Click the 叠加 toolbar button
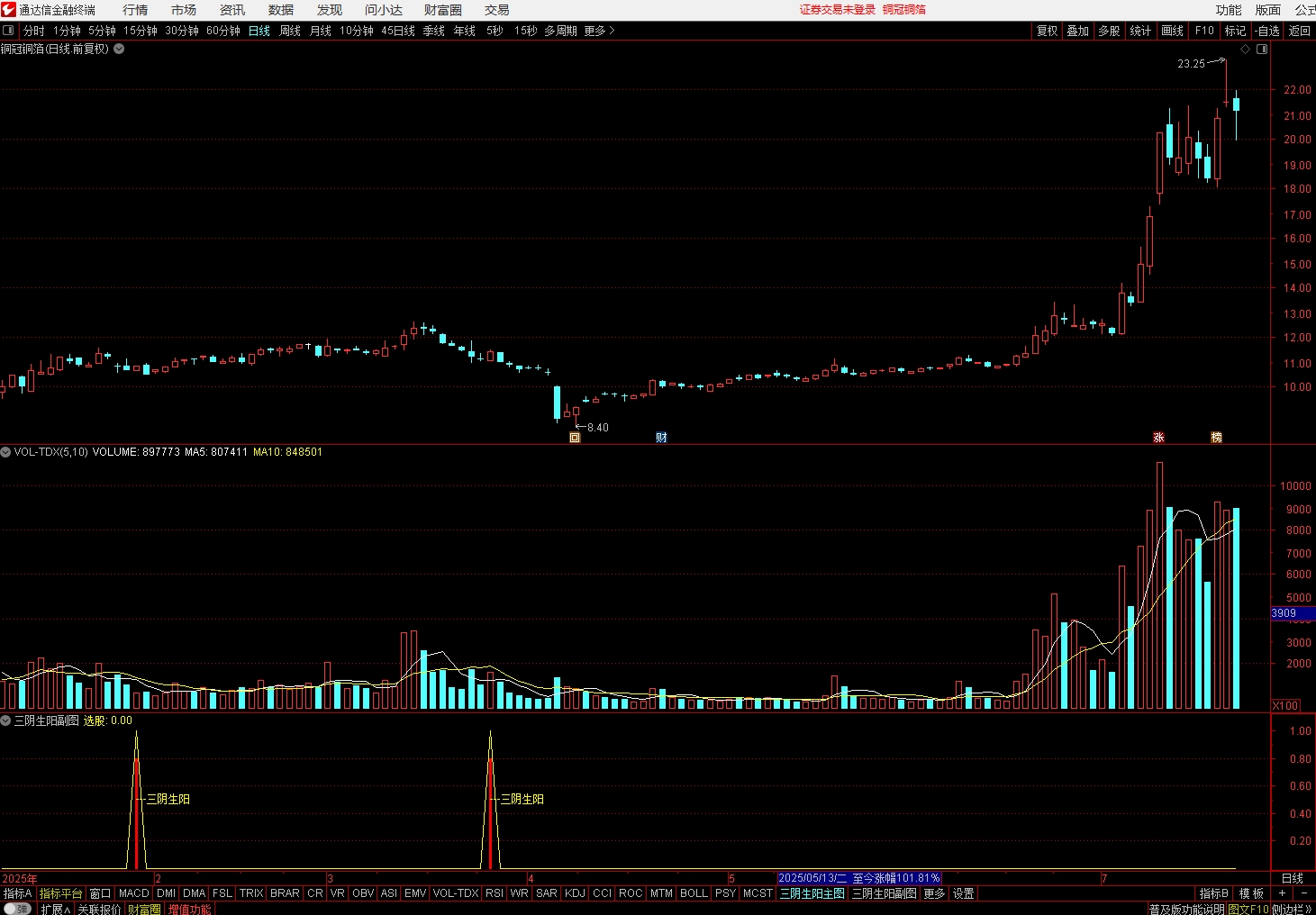The height and width of the screenshot is (915, 1316). tap(1078, 31)
